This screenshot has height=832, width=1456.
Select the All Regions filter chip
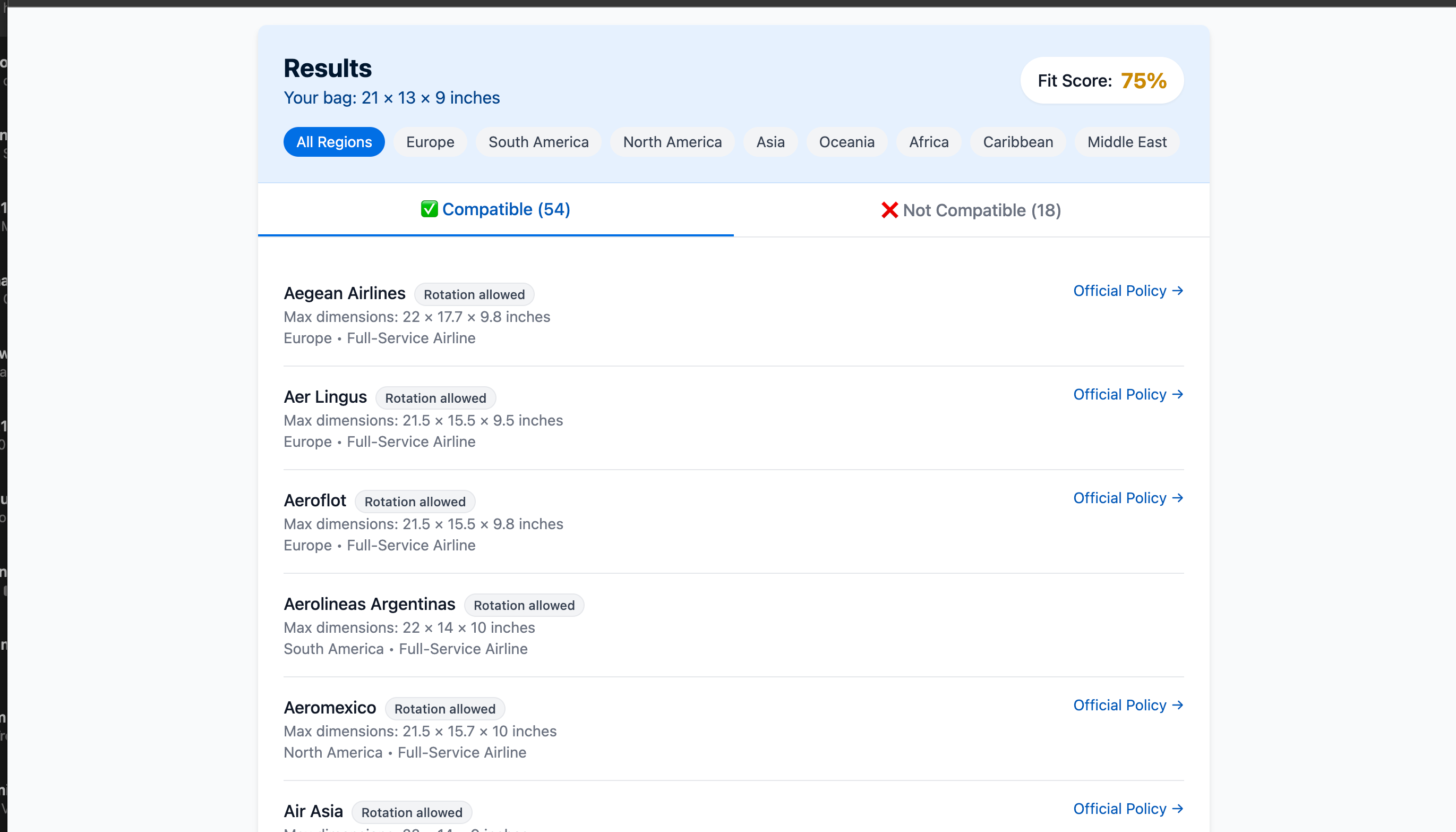coord(334,142)
